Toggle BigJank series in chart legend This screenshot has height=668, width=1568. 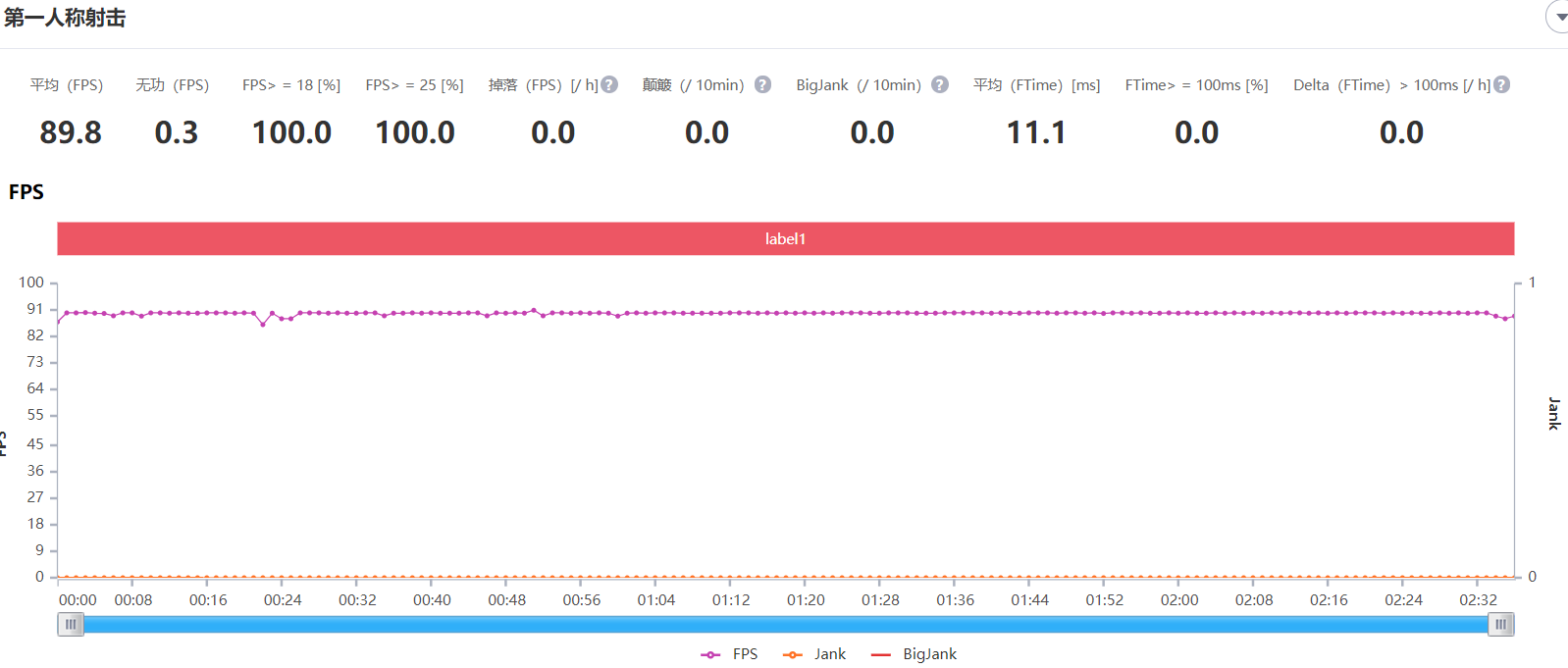point(915,654)
